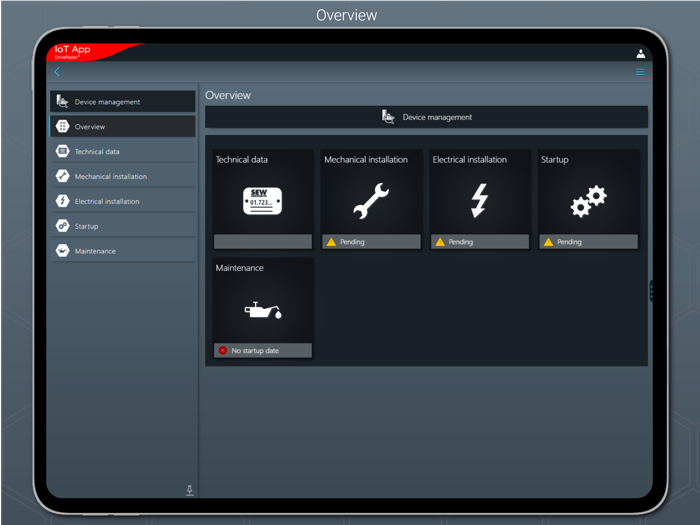Click the red error icon on Maintenance

[223, 350]
